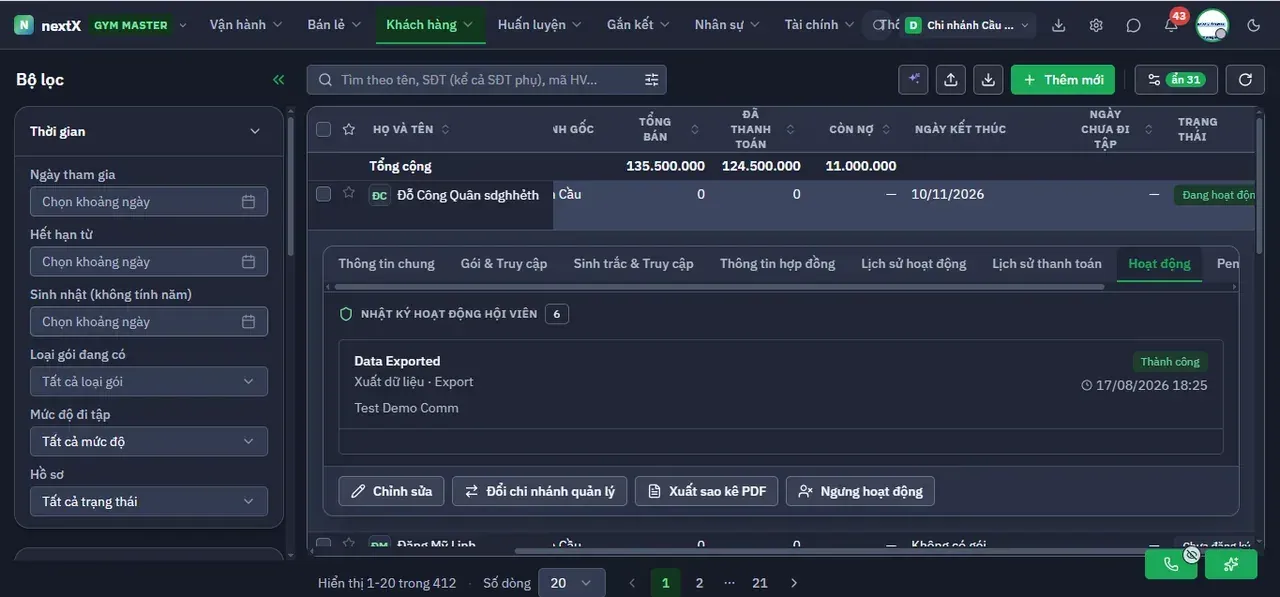Viewport: 1280px width, 597px height.
Task: Click the Ngưng hoạt động button
Action: pyautogui.click(x=860, y=491)
